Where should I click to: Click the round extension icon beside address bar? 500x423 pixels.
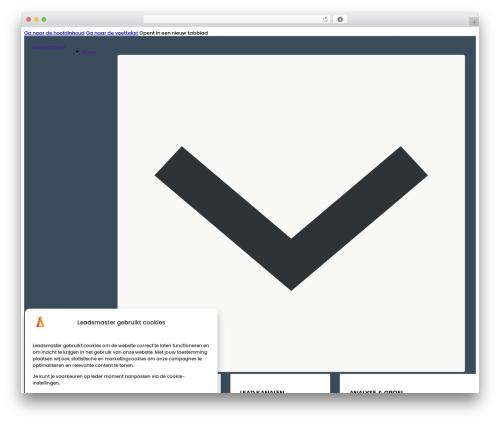[340, 20]
